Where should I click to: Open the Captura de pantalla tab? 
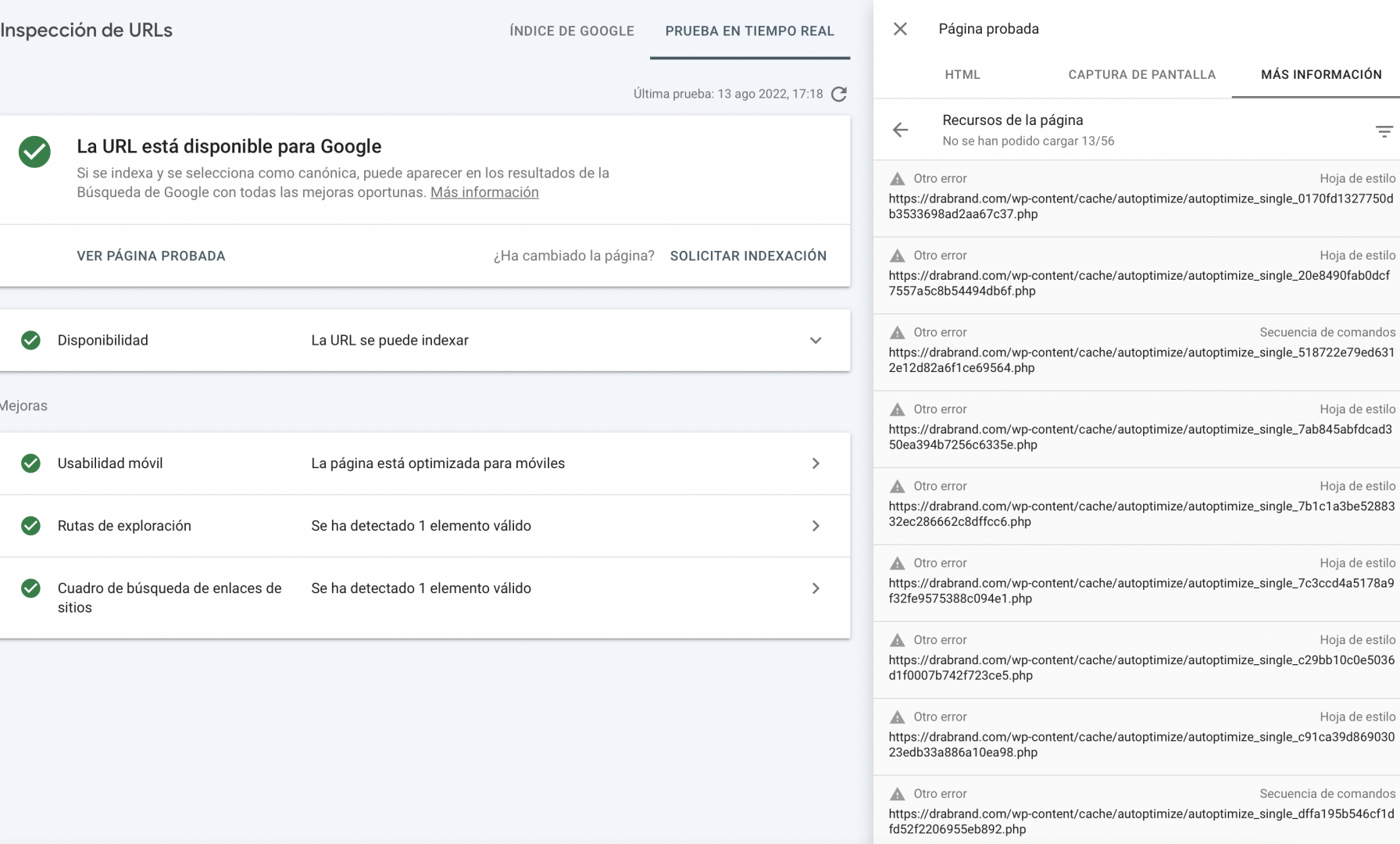(1142, 74)
